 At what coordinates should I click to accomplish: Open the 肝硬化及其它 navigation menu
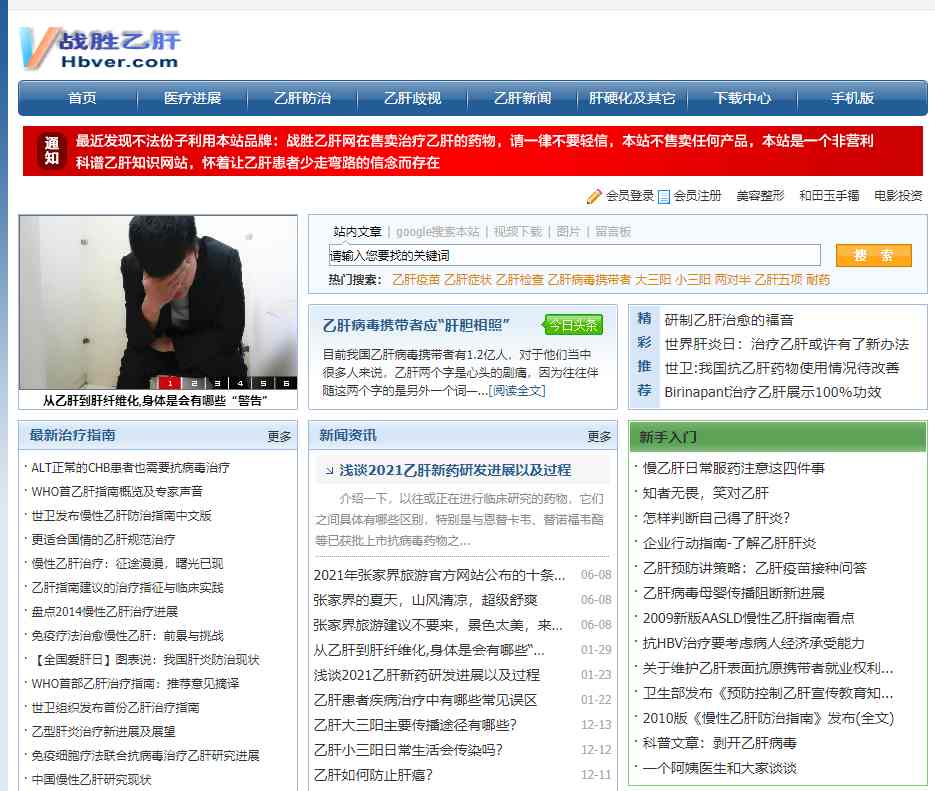pyautogui.click(x=629, y=98)
